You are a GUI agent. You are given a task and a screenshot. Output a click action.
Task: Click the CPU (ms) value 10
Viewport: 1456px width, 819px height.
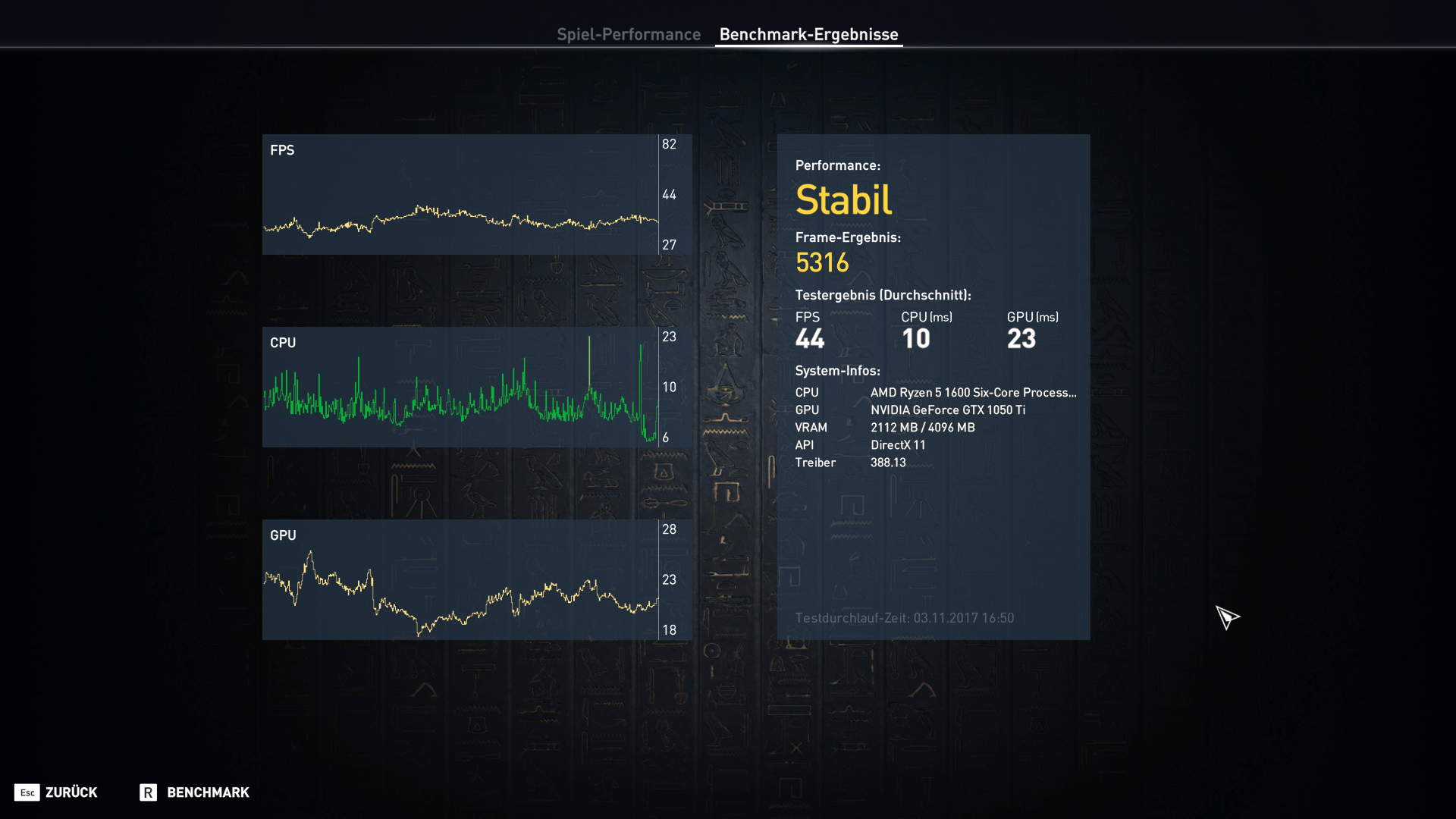pos(915,339)
